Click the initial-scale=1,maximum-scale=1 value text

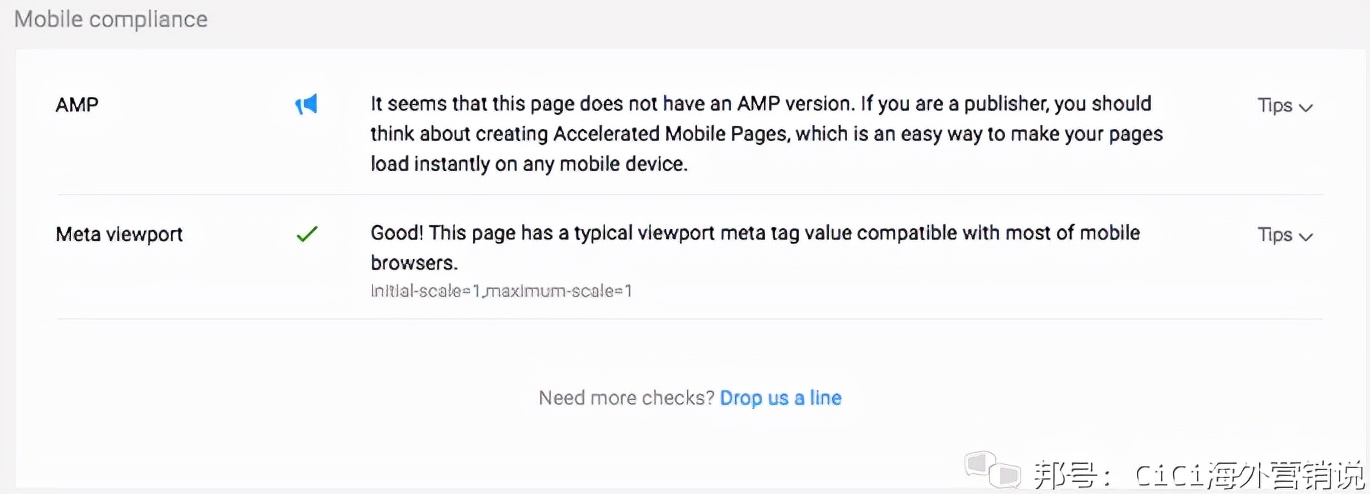501,291
